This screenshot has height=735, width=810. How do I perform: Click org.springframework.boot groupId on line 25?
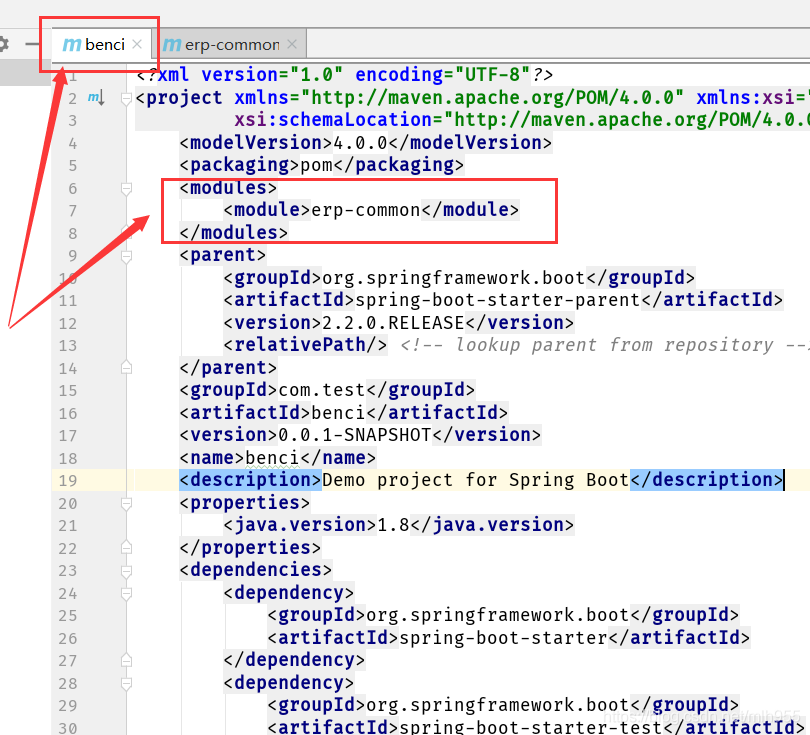point(498,616)
